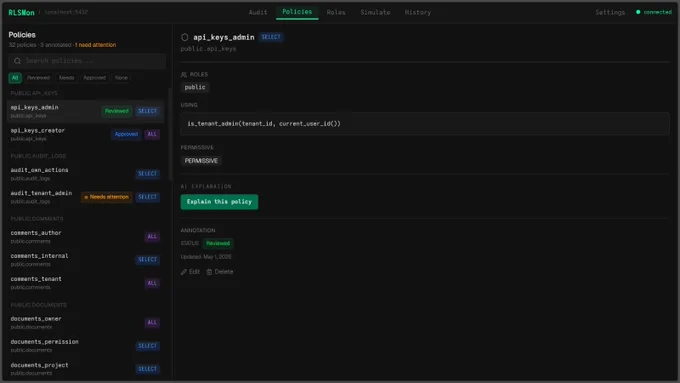Open the audit_tenant_admin policy
This screenshot has width=680, height=383.
pyautogui.click(x=86, y=197)
